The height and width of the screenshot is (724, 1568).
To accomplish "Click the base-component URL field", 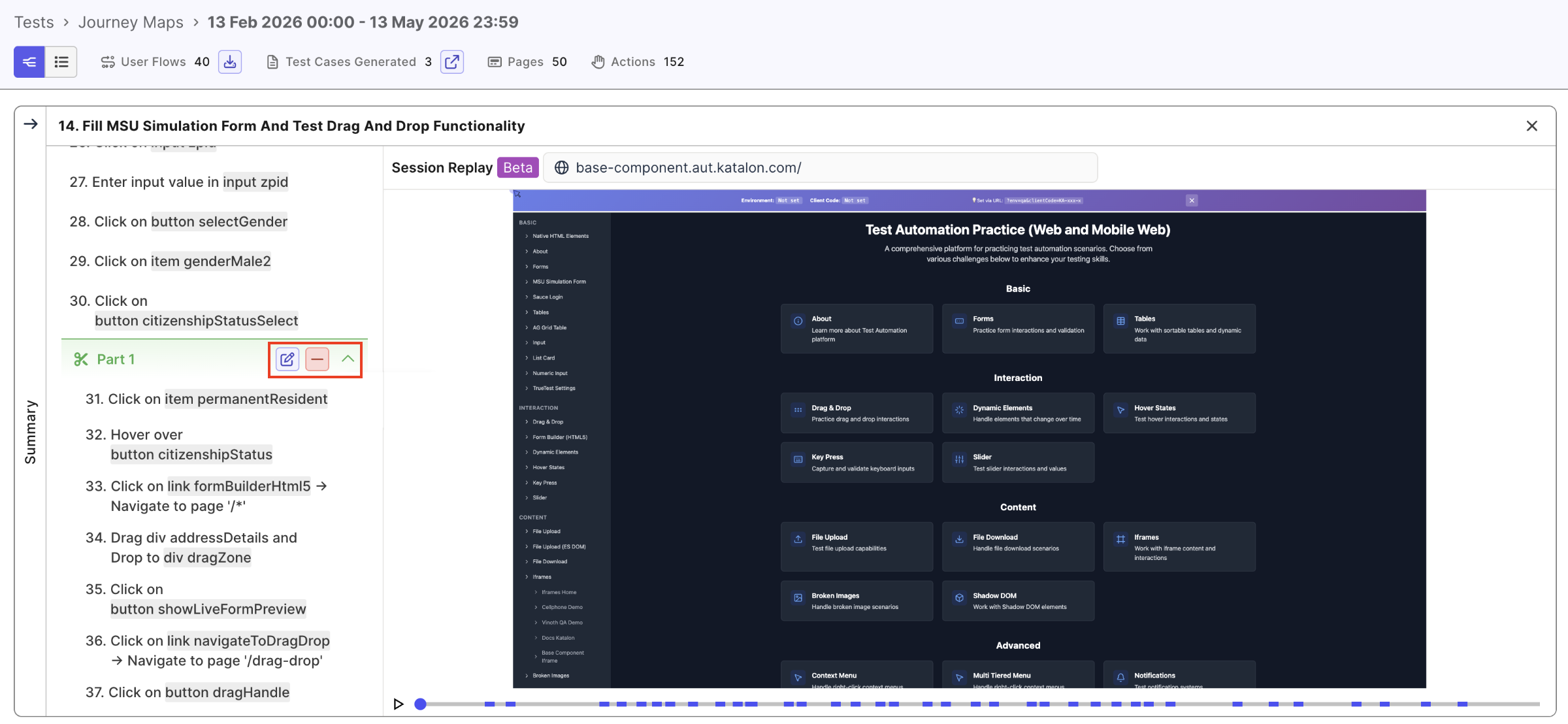I will [x=821, y=168].
